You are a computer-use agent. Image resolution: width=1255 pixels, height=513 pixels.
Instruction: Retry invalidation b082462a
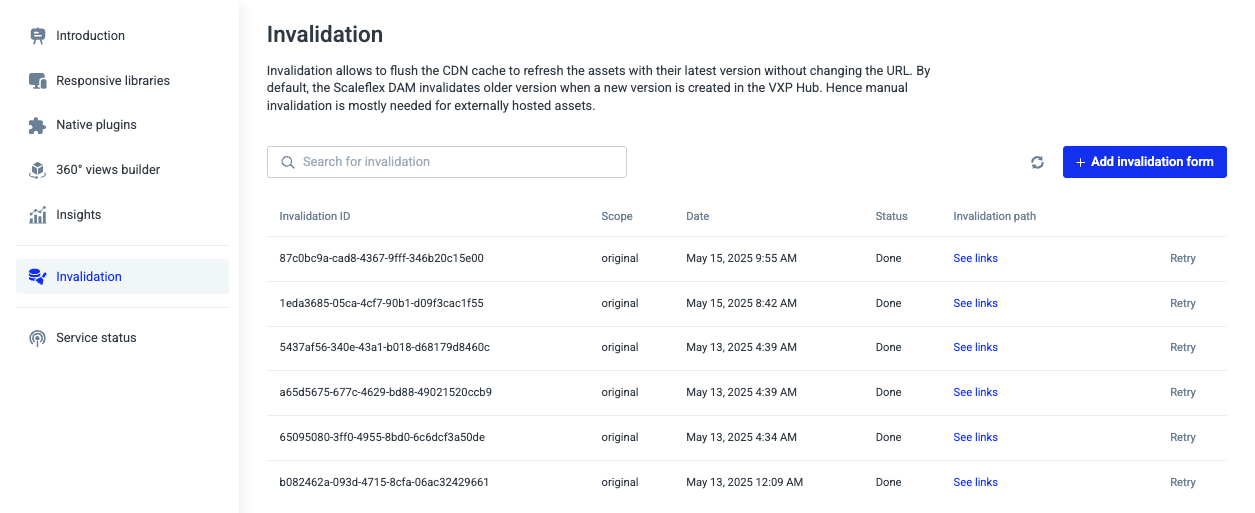pyautogui.click(x=1182, y=482)
